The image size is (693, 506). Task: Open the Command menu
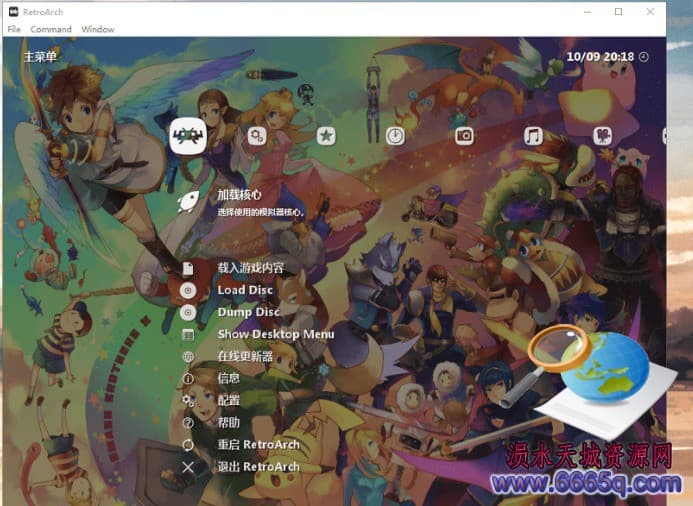(51, 29)
